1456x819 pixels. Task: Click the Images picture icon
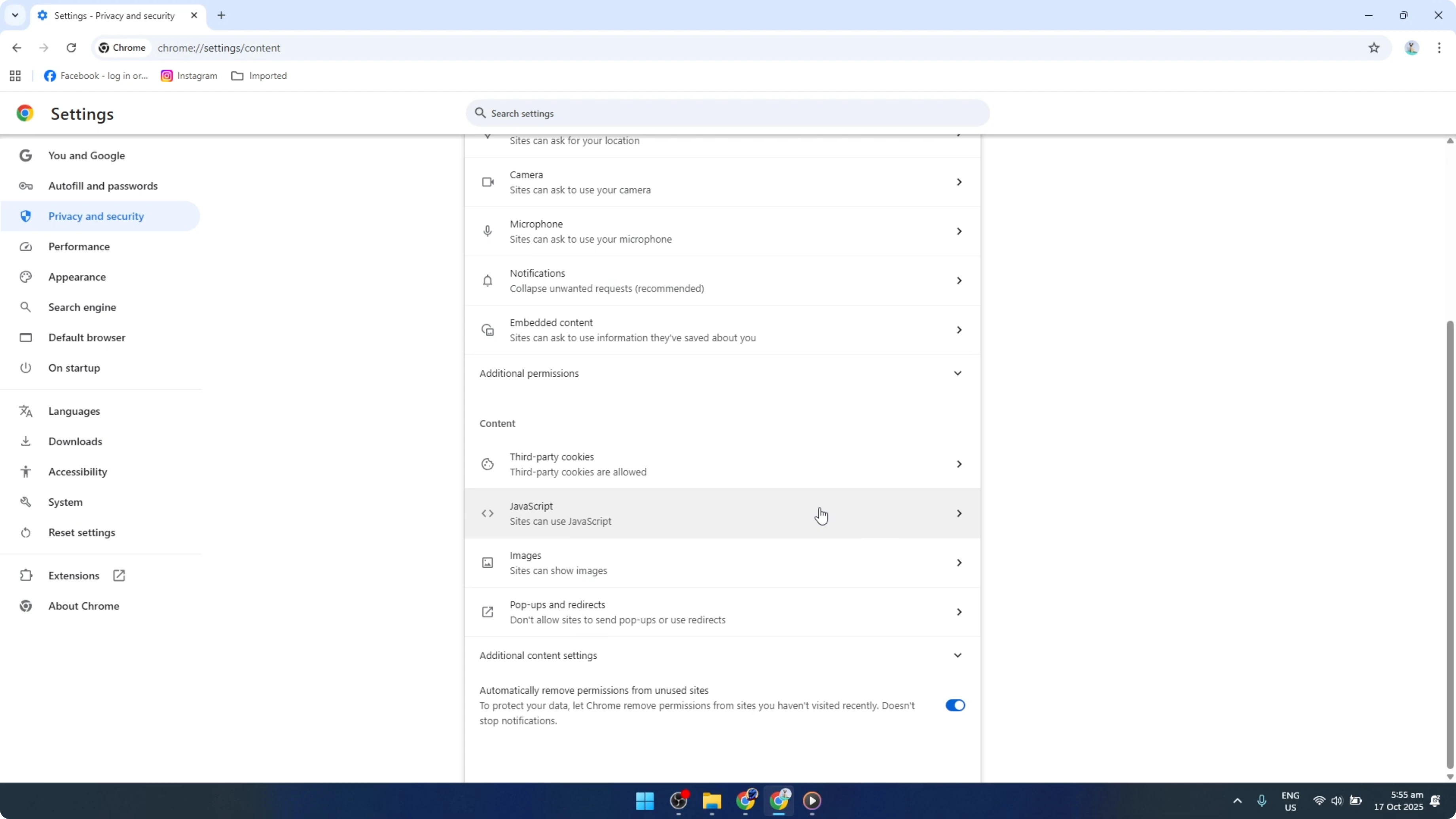tap(487, 562)
